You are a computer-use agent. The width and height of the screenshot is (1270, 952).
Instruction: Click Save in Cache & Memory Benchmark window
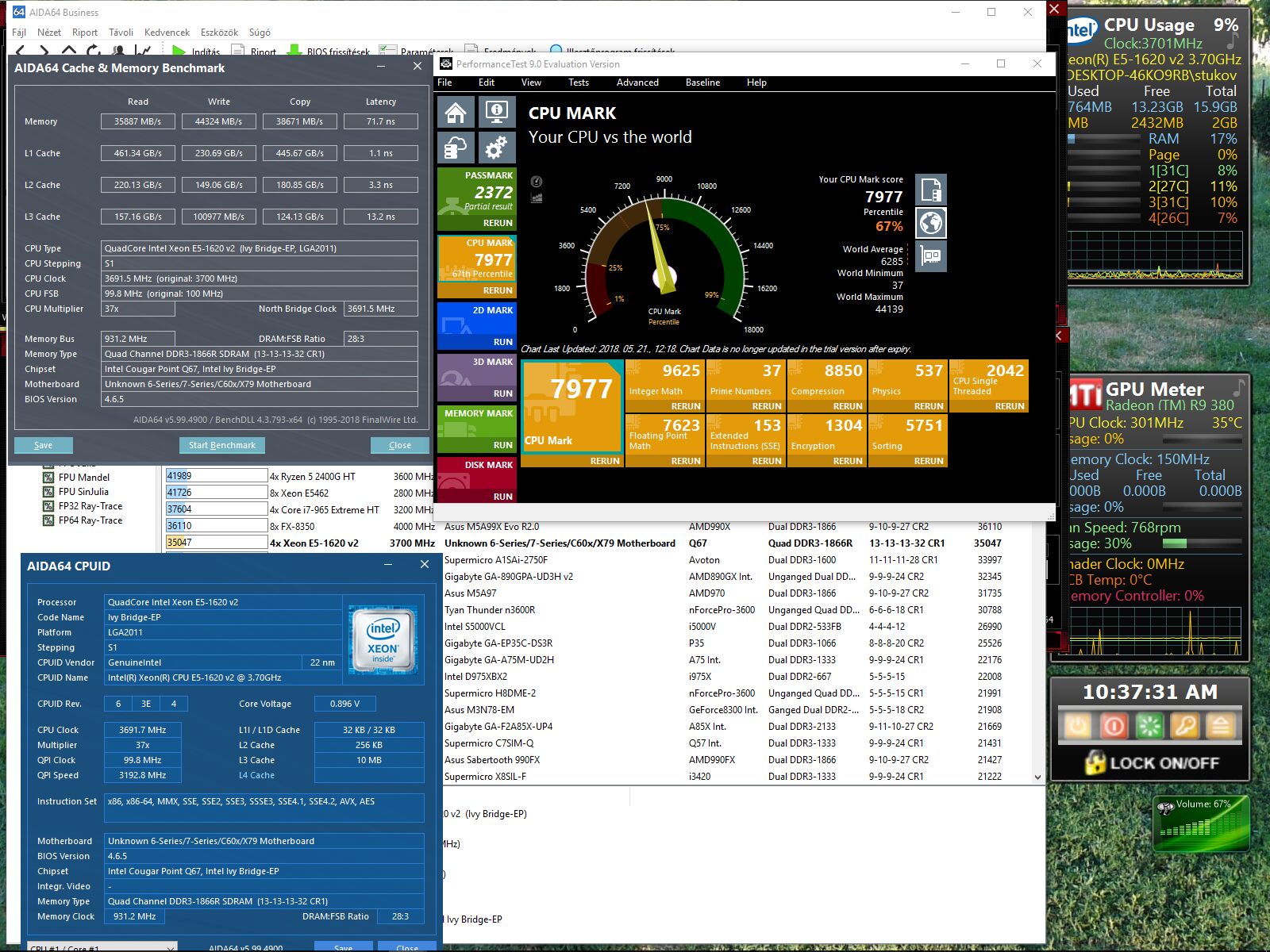coord(44,445)
